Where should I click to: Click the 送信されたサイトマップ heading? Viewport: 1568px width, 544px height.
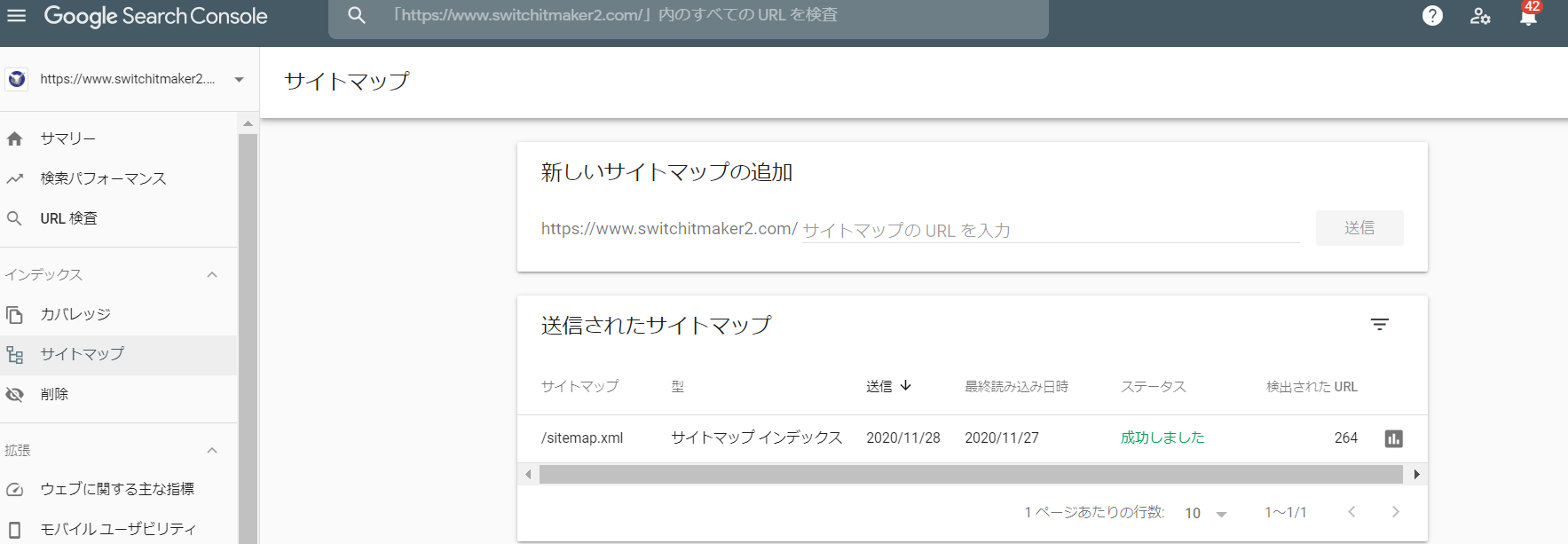(656, 326)
